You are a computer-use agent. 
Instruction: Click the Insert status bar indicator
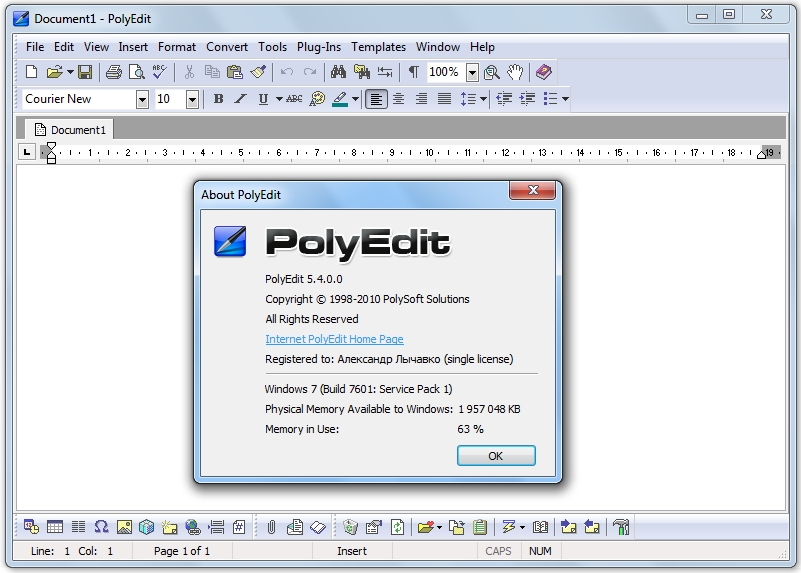352,551
